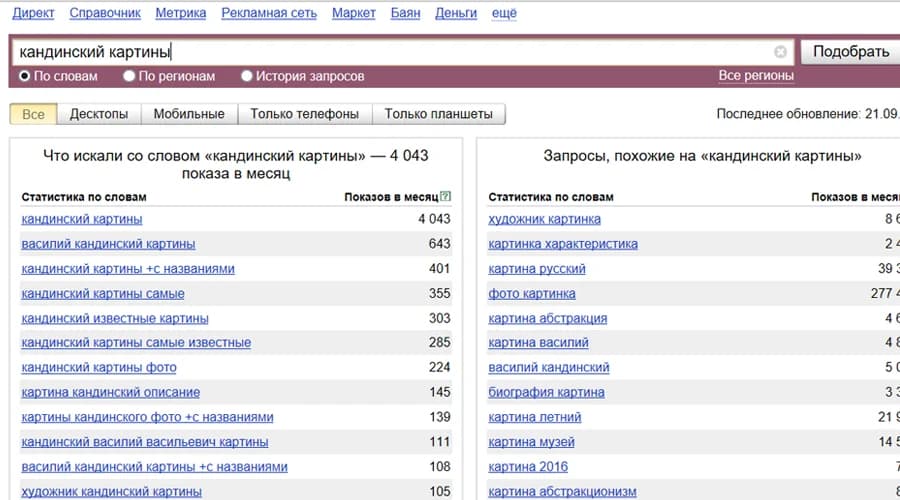
Task: Open the василий кандинский картины query link
Action: pos(108,243)
